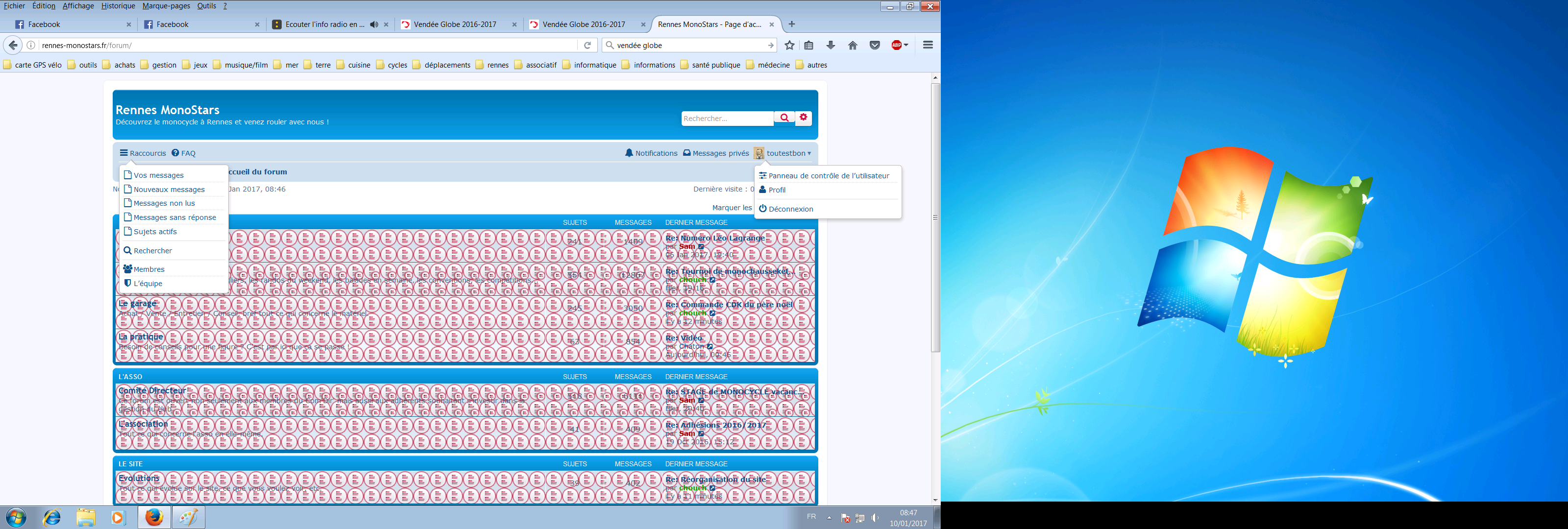The height and width of the screenshot is (529, 1568).
Task: Bookmark this page with the star icon
Action: pos(789,45)
